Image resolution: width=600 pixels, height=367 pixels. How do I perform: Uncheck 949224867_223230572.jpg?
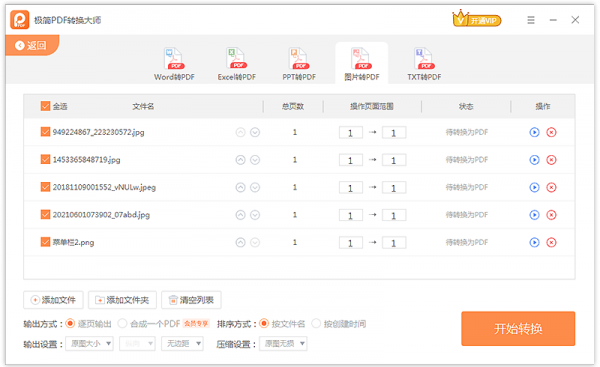[x=45, y=132]
